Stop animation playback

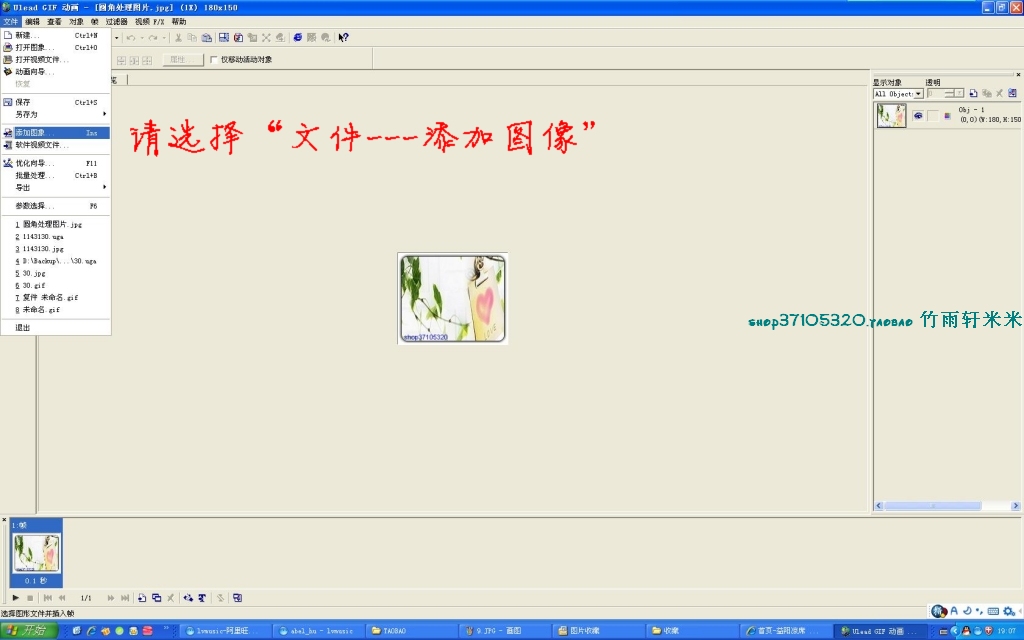(x=30, y=598)
